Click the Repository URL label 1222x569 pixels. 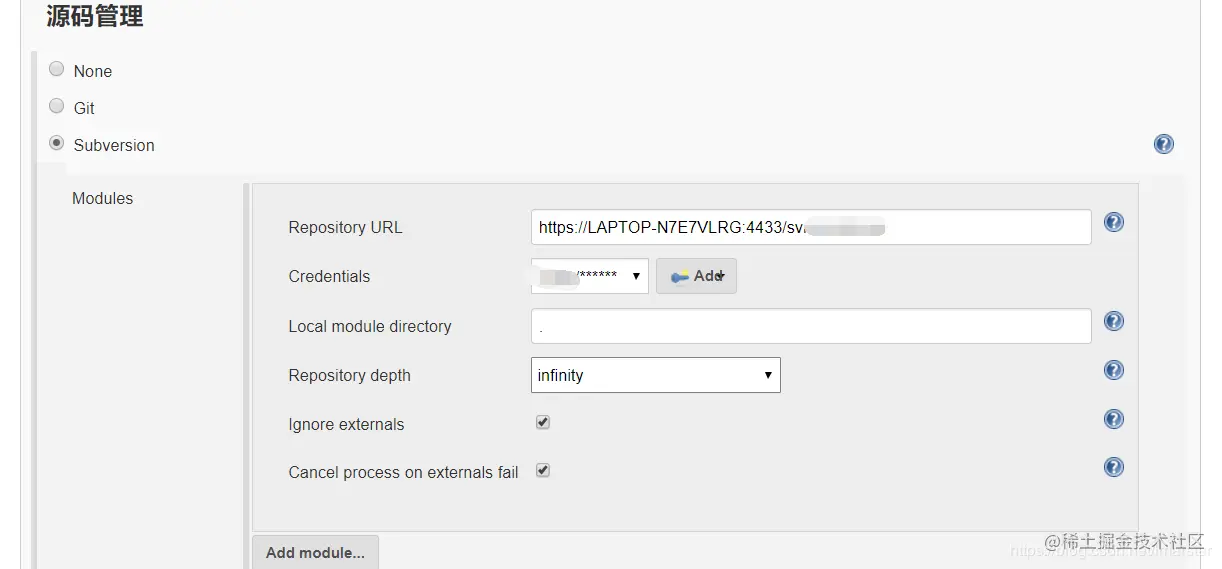pyautogui.click(x=345, y=227)
